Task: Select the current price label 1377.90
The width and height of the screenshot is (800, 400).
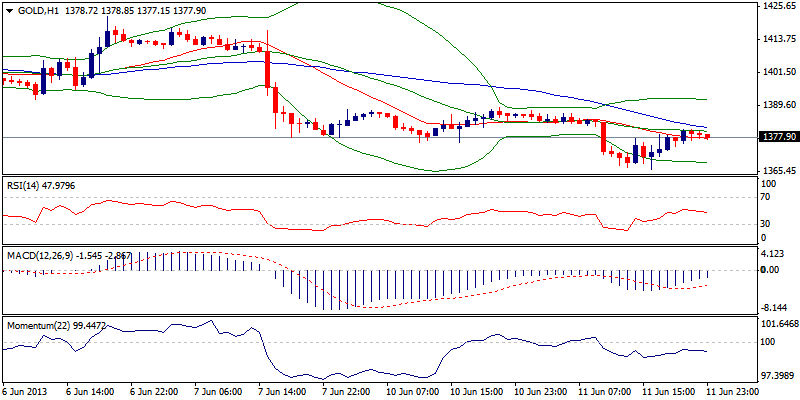Action: tap(777, 137)
